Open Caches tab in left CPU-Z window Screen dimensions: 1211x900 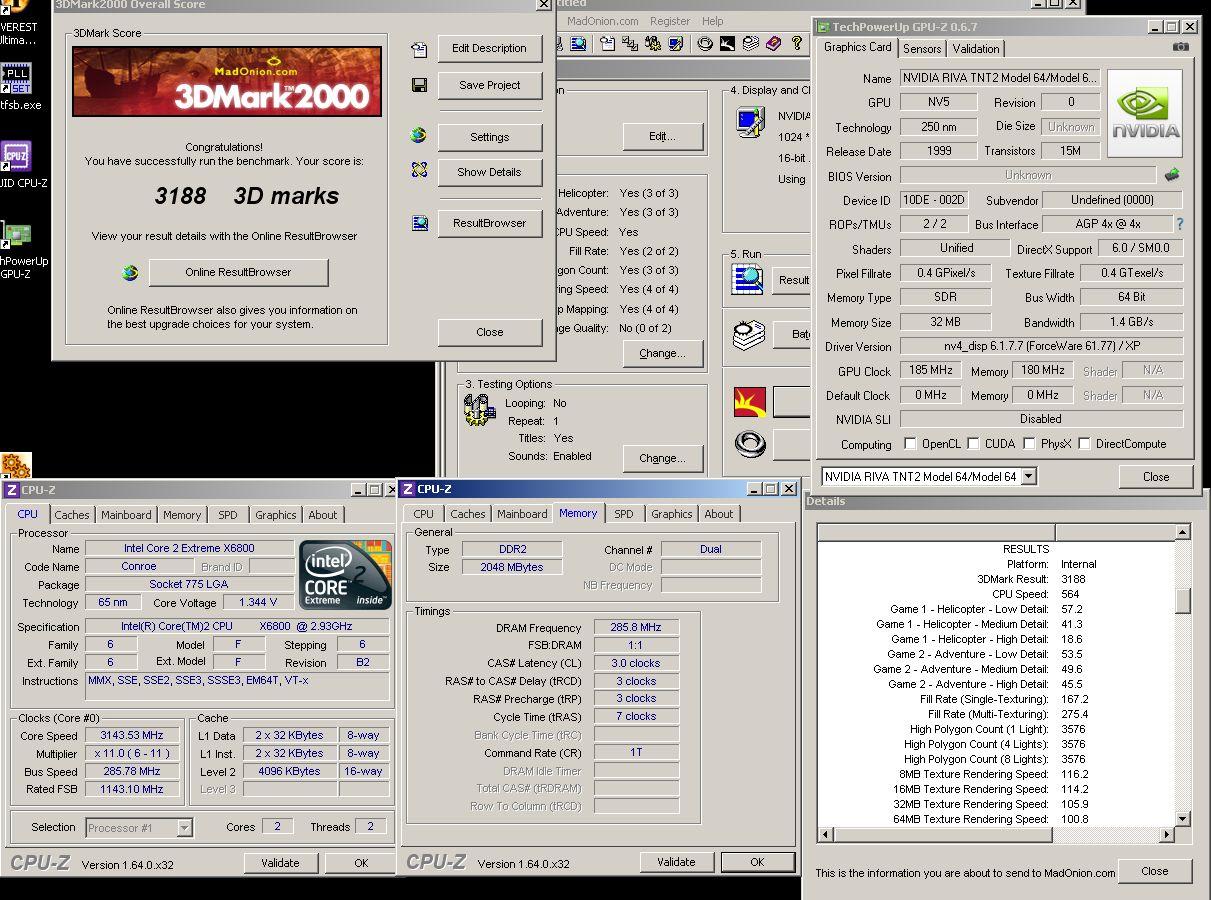tap(72, 515)
